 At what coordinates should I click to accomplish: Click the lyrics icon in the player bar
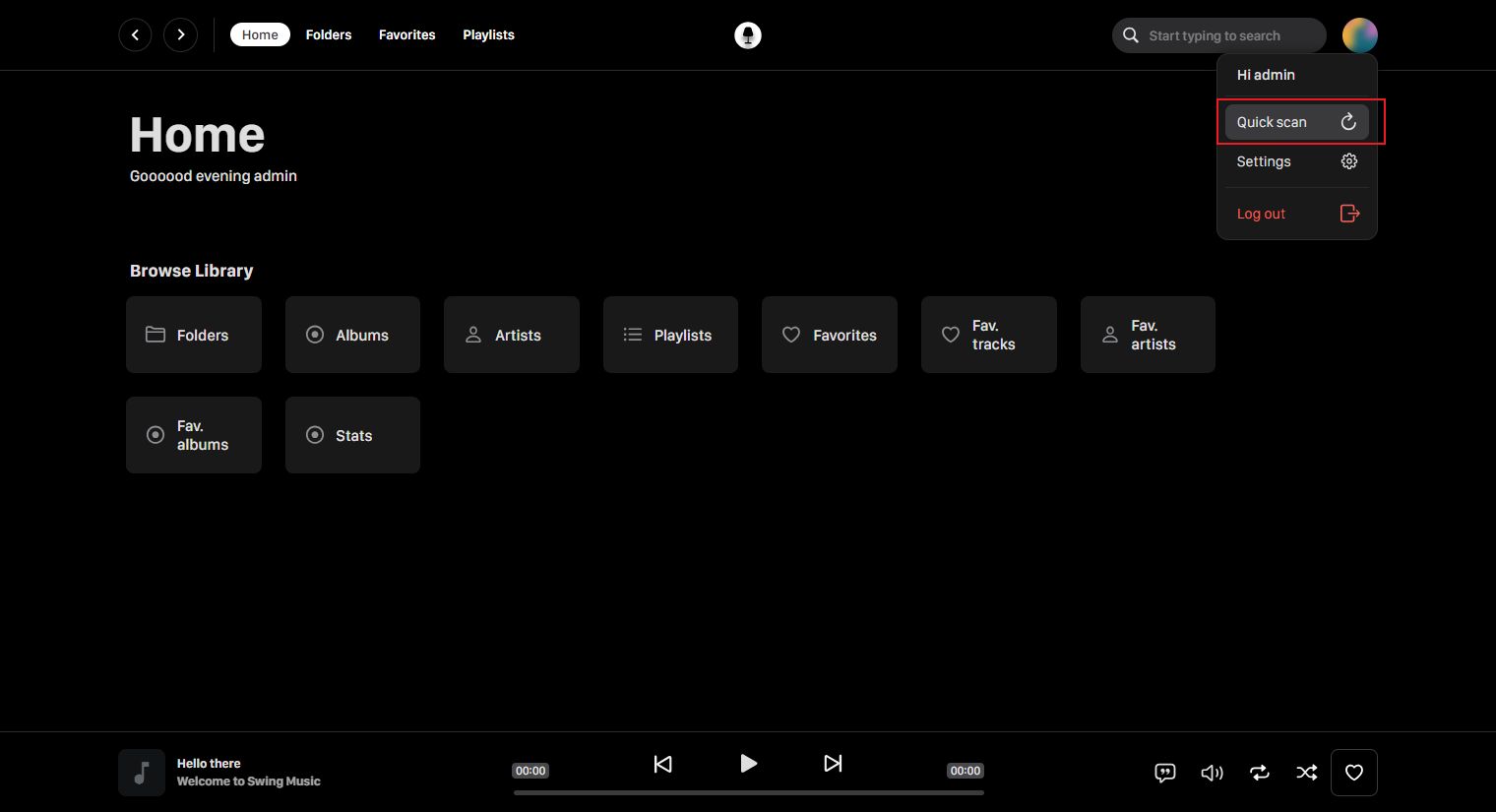click(1165, 773)
